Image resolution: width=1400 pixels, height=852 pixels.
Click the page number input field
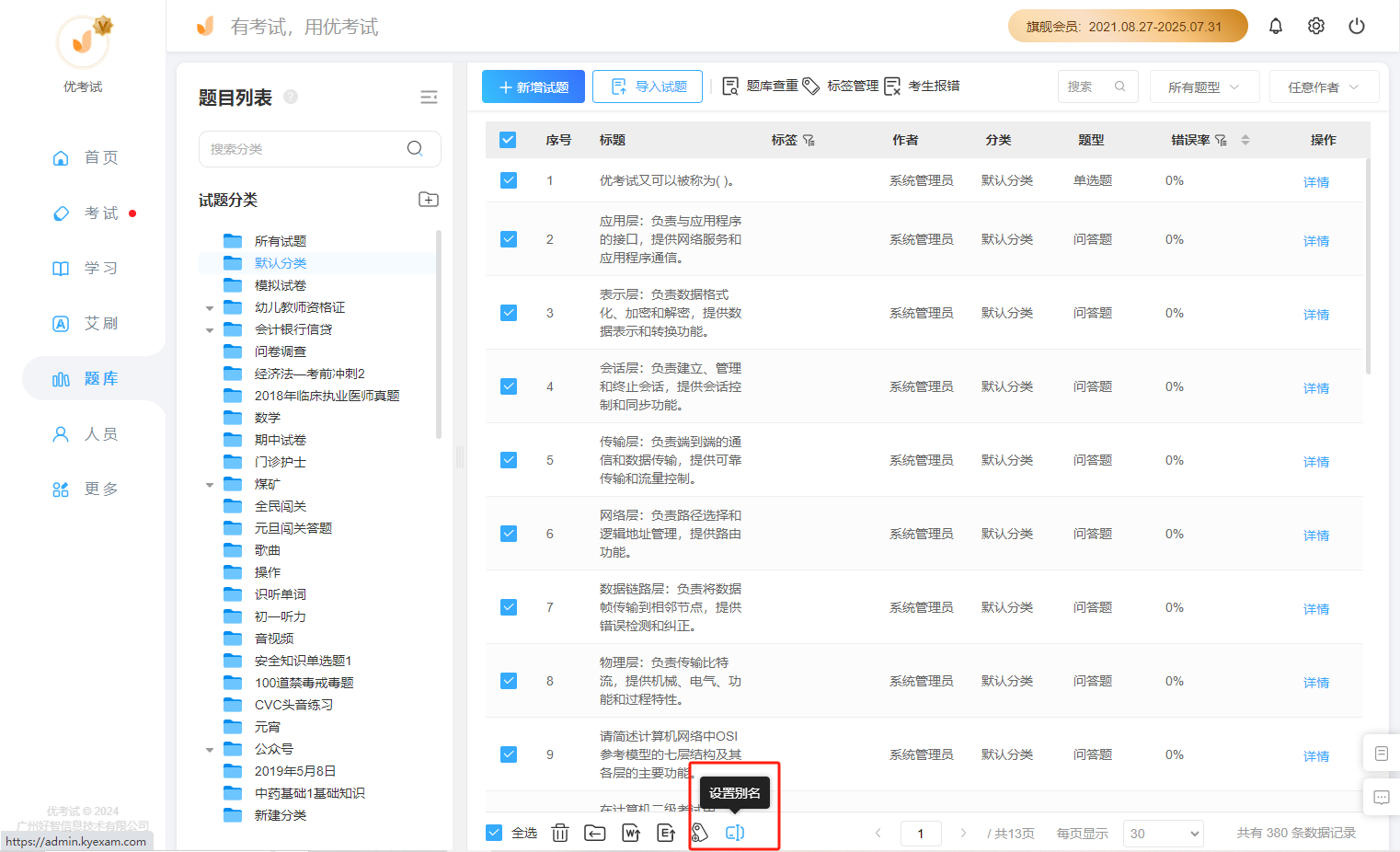tap(920, 834)
